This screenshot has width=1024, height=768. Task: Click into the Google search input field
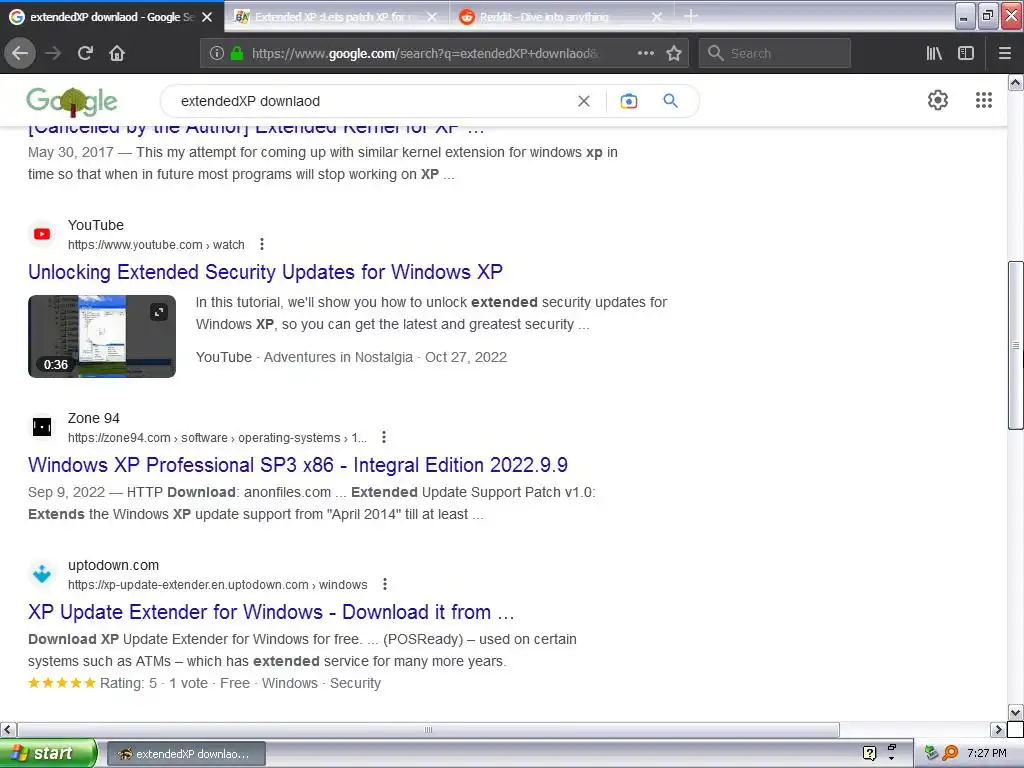pyautogui.click(x=372, y=101)
